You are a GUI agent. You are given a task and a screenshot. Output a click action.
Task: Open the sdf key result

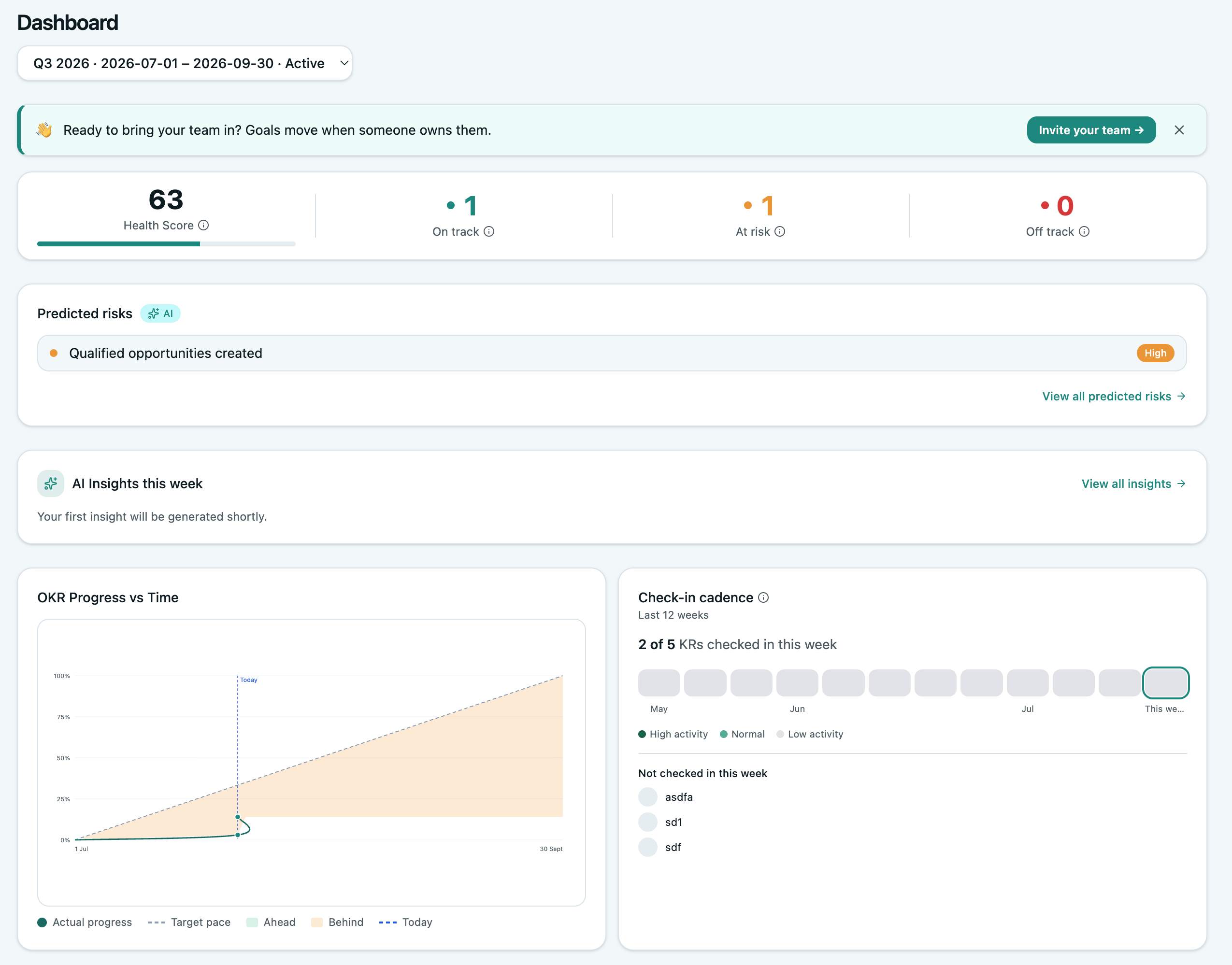(673, 848)
